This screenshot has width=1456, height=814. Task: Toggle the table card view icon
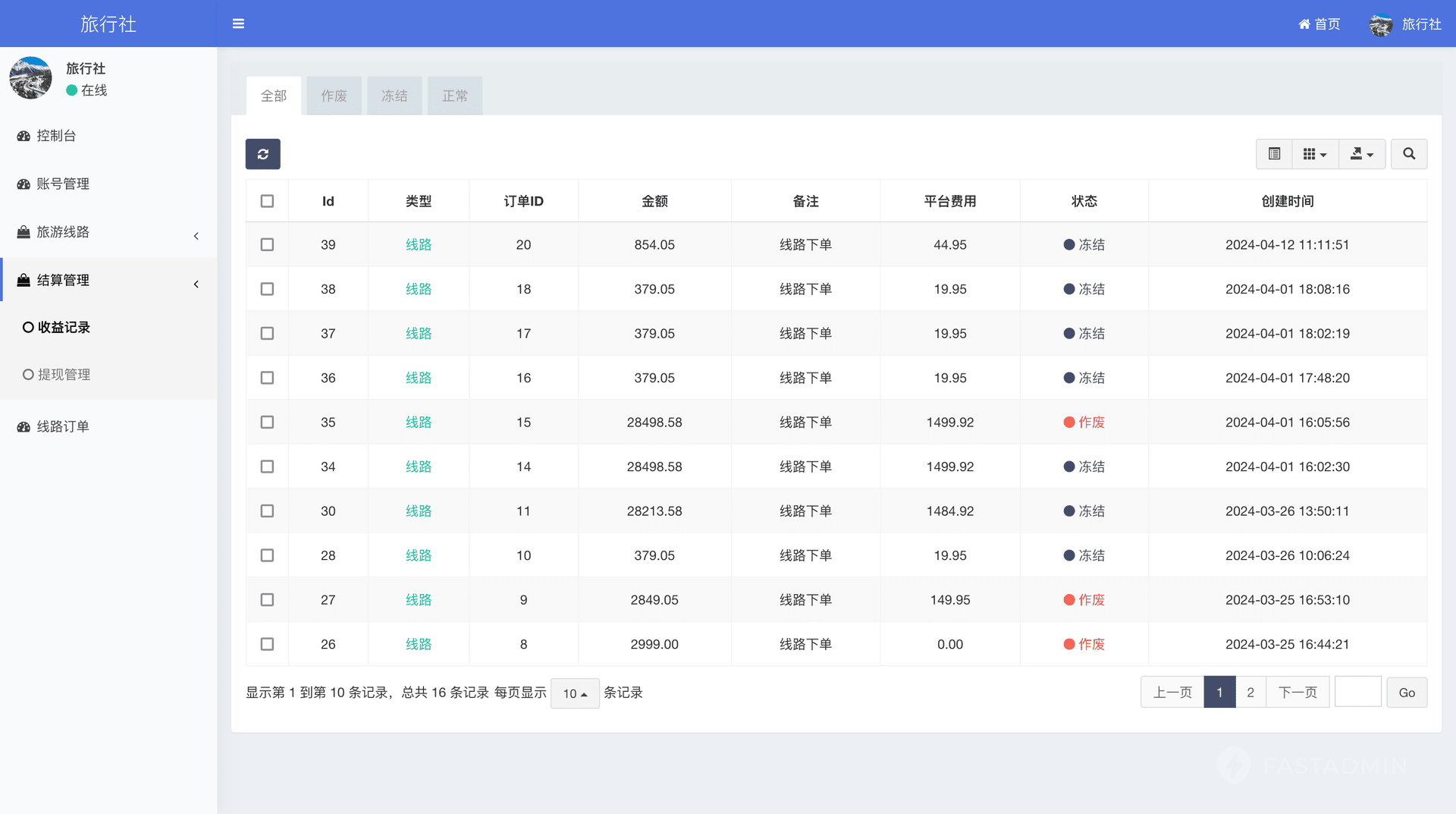click(x=1274, y=154)
